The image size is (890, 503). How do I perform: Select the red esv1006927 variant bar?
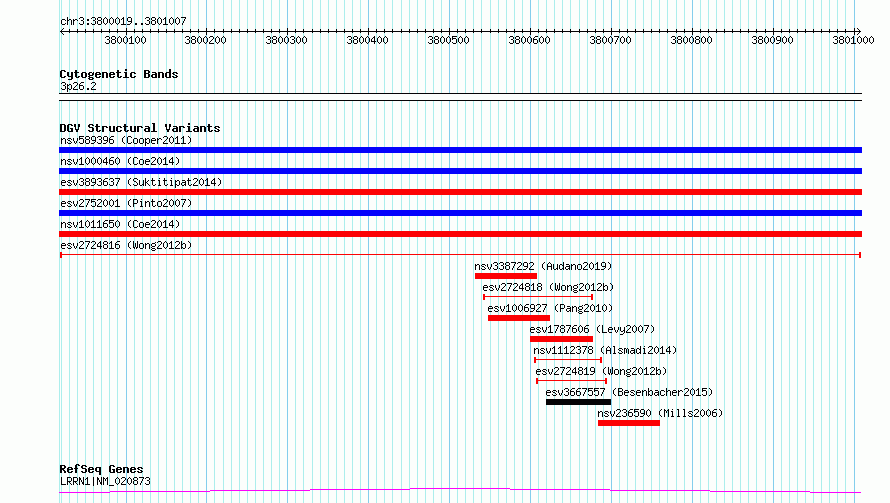tap(519, 318)
